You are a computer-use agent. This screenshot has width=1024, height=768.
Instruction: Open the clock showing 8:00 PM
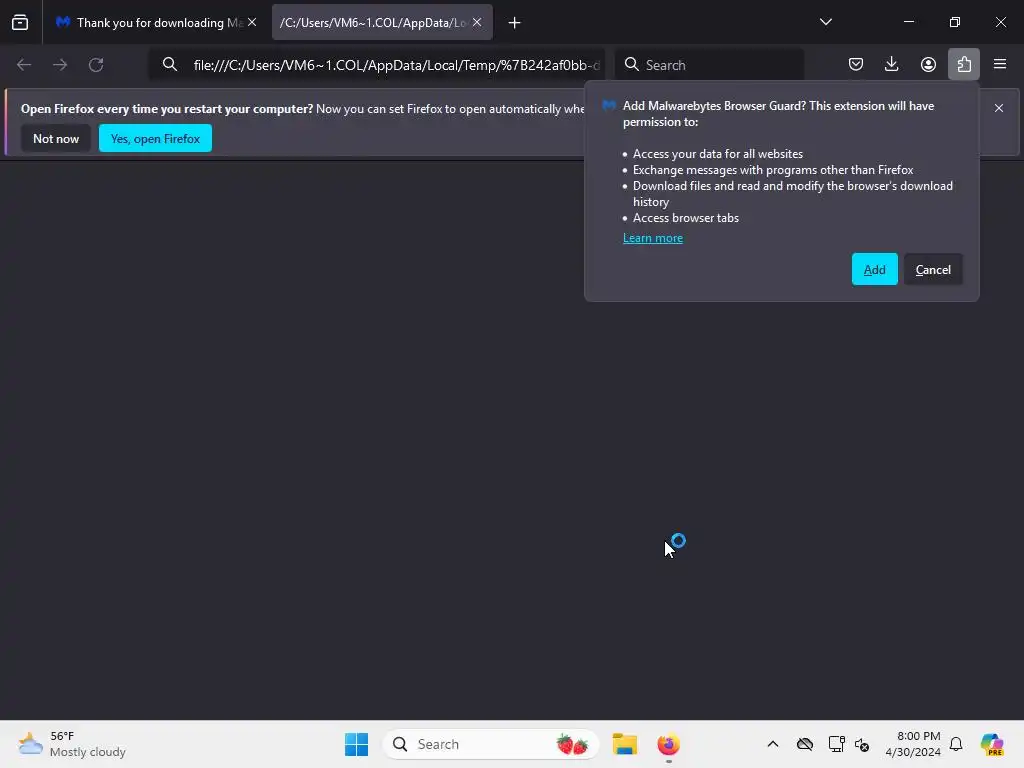coord(913,744)
